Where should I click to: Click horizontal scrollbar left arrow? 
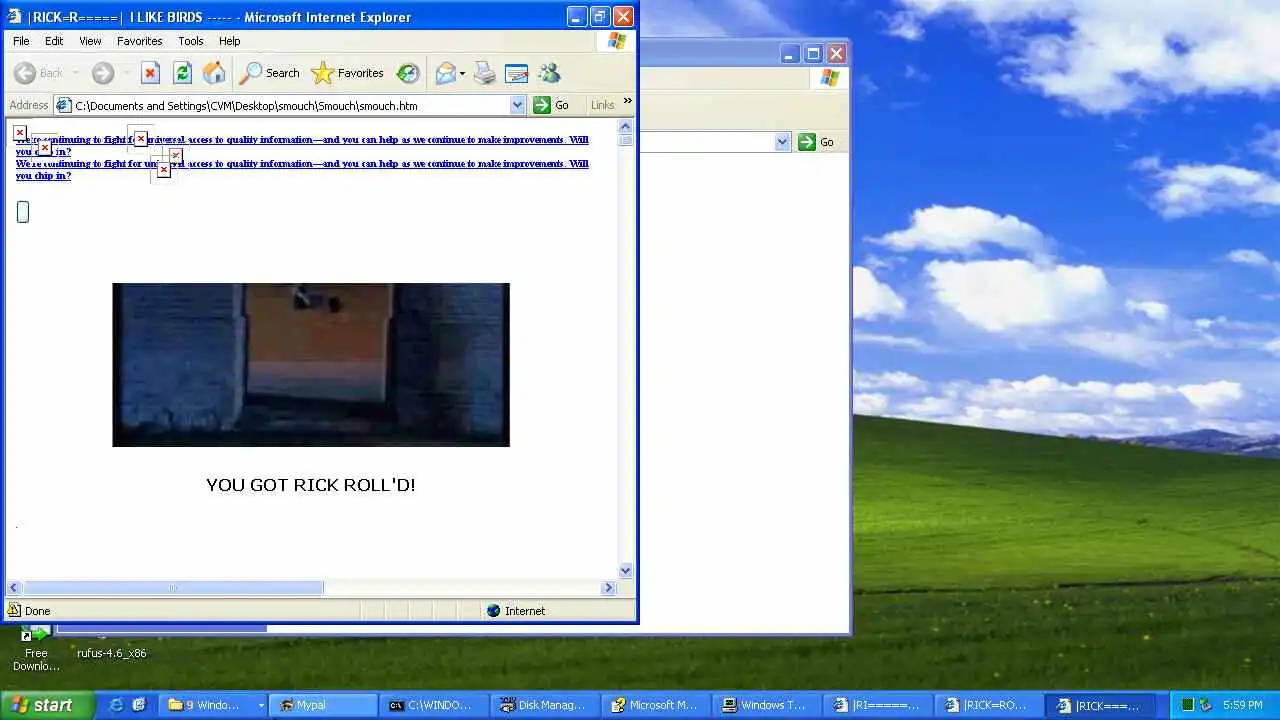click(x=14, y=588)
